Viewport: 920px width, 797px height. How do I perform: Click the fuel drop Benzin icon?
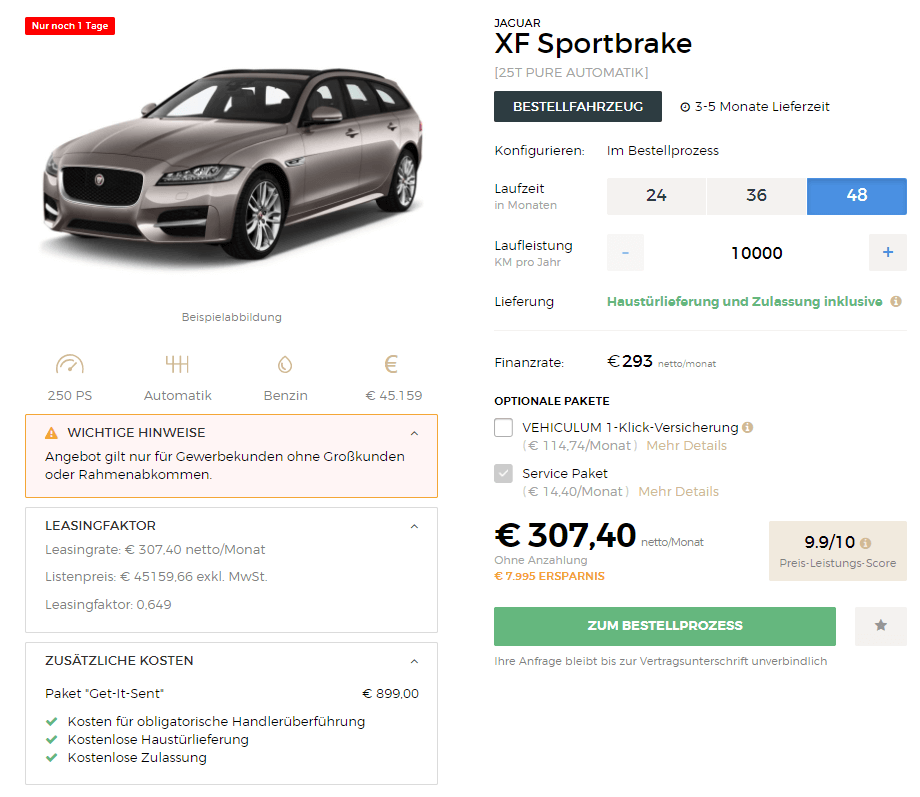pyautogui.click(x=285, y=364)
